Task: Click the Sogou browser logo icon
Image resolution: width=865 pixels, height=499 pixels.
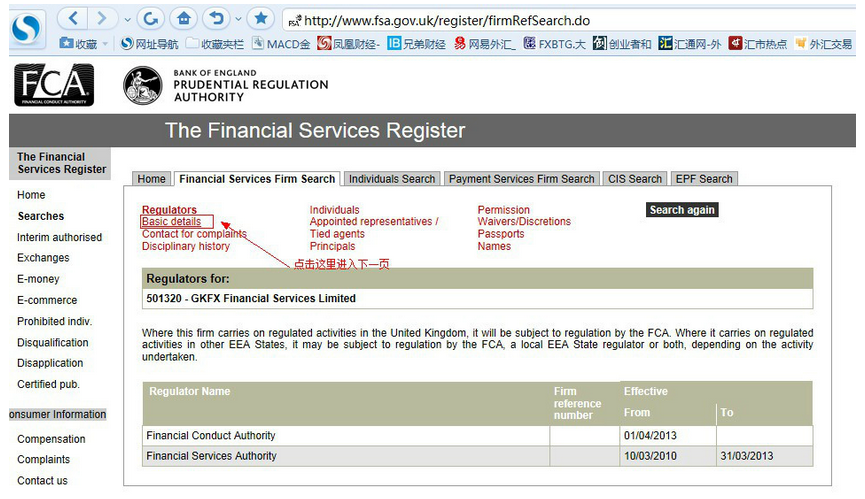Action: (x=27, y=27)
